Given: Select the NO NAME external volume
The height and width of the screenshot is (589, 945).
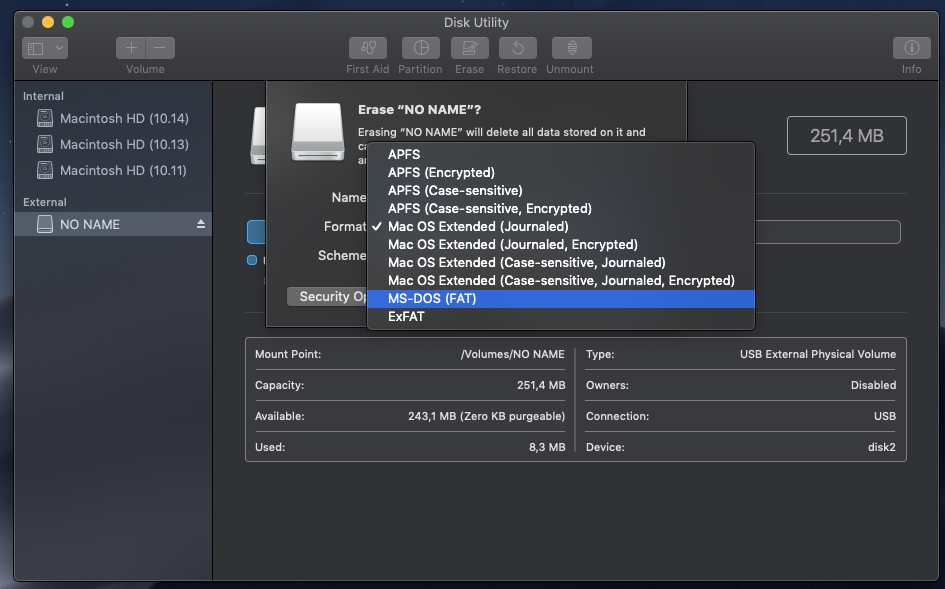Looking at the screenshot, I should 113,224.
